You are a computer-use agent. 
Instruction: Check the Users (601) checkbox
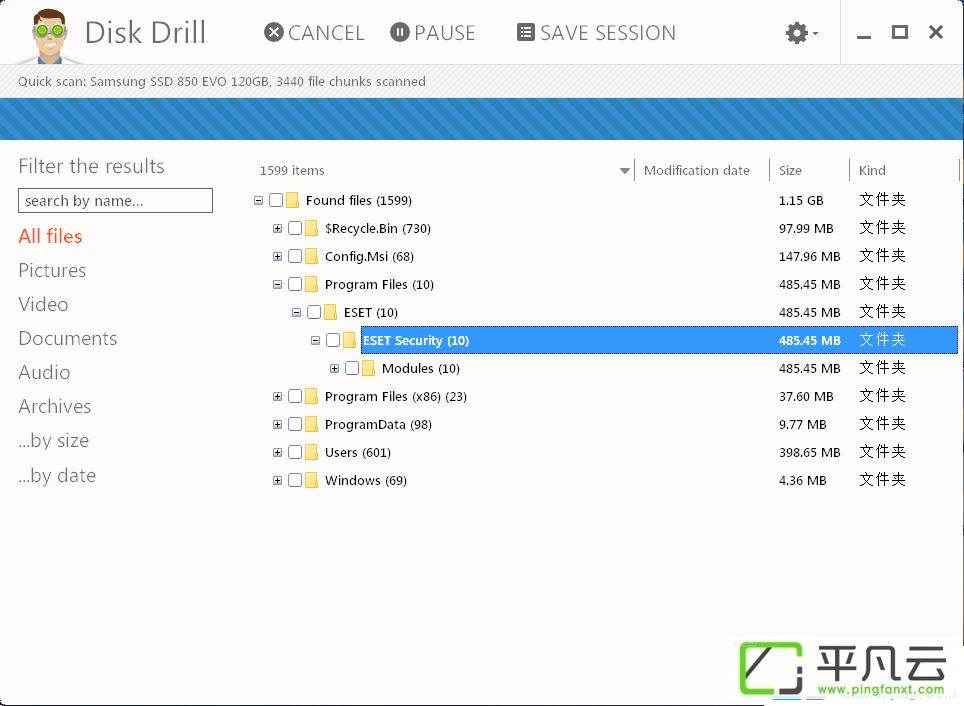point(295,453)
